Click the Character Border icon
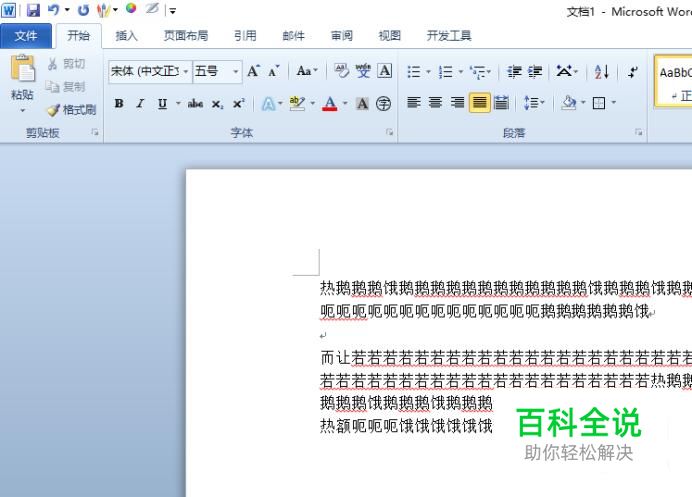The width and height of the screenshot is (692, 497). (x=385, y=71)
